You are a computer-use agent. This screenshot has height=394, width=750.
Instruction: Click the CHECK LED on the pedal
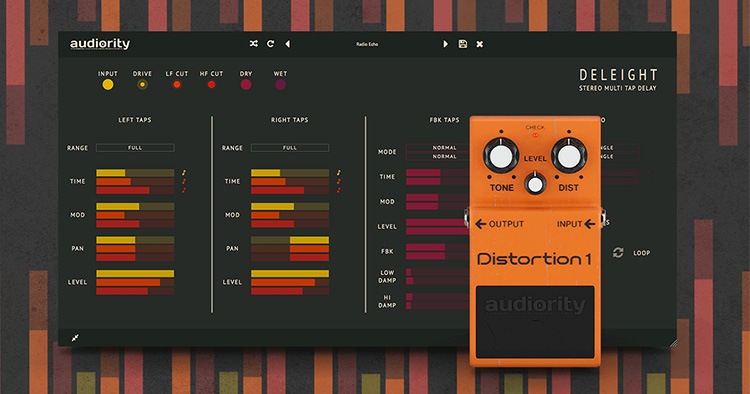pyautogui.click(x=535, y=135)
